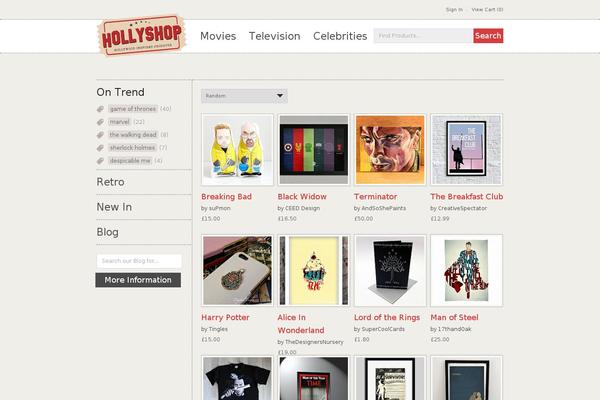Click seller name CreativeSpectator
This screenshot has height=400, width=600.
[x=462, y=208]
